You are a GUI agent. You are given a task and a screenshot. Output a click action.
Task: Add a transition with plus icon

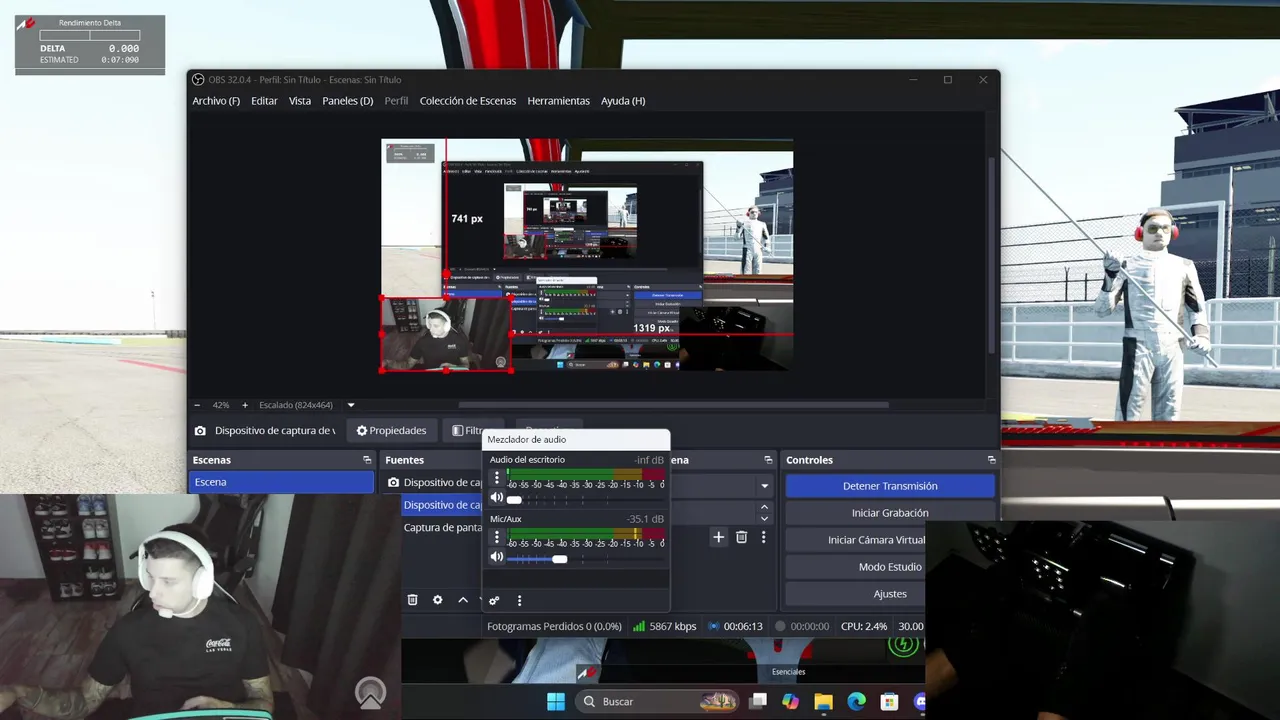point(718,537)
